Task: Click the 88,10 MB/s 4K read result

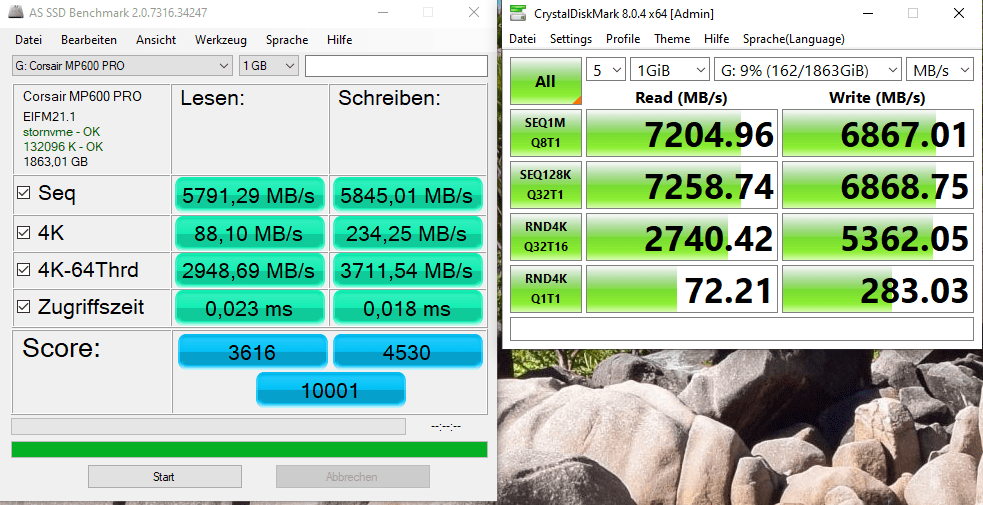Action: click(250, 234)
